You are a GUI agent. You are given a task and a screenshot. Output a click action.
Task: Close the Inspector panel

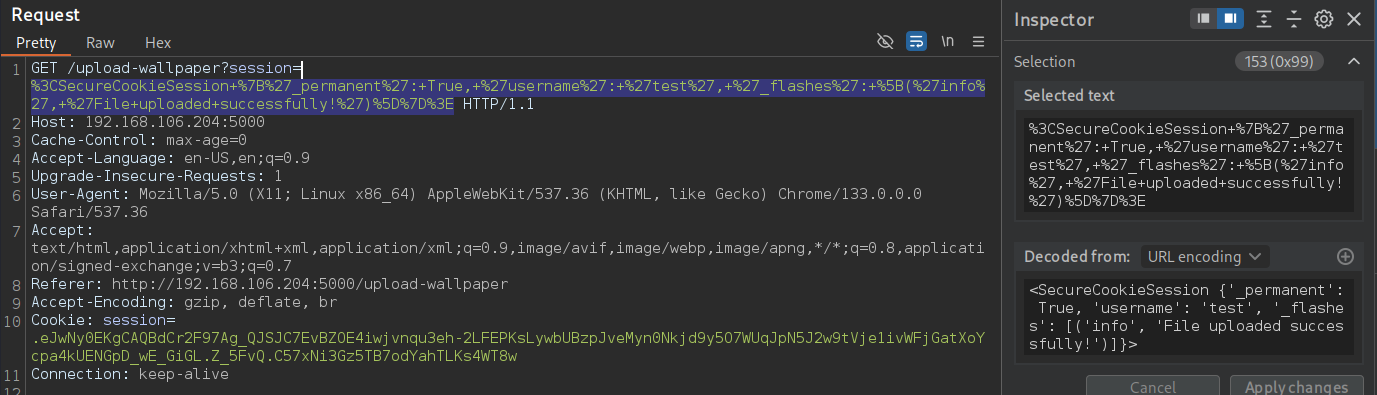[1354, 19]
